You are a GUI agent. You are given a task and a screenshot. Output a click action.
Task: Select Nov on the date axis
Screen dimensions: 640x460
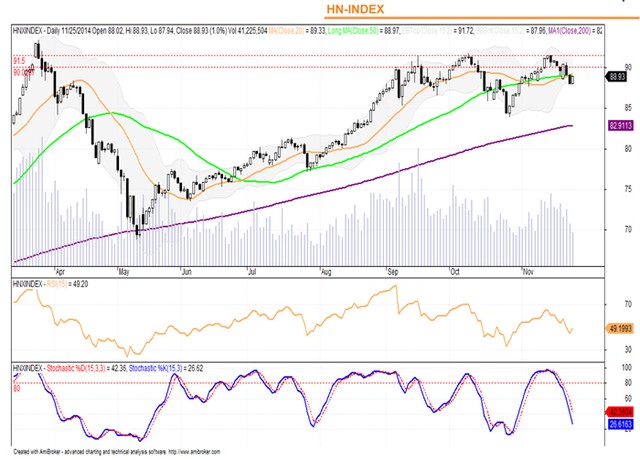(x=529, y=270)
